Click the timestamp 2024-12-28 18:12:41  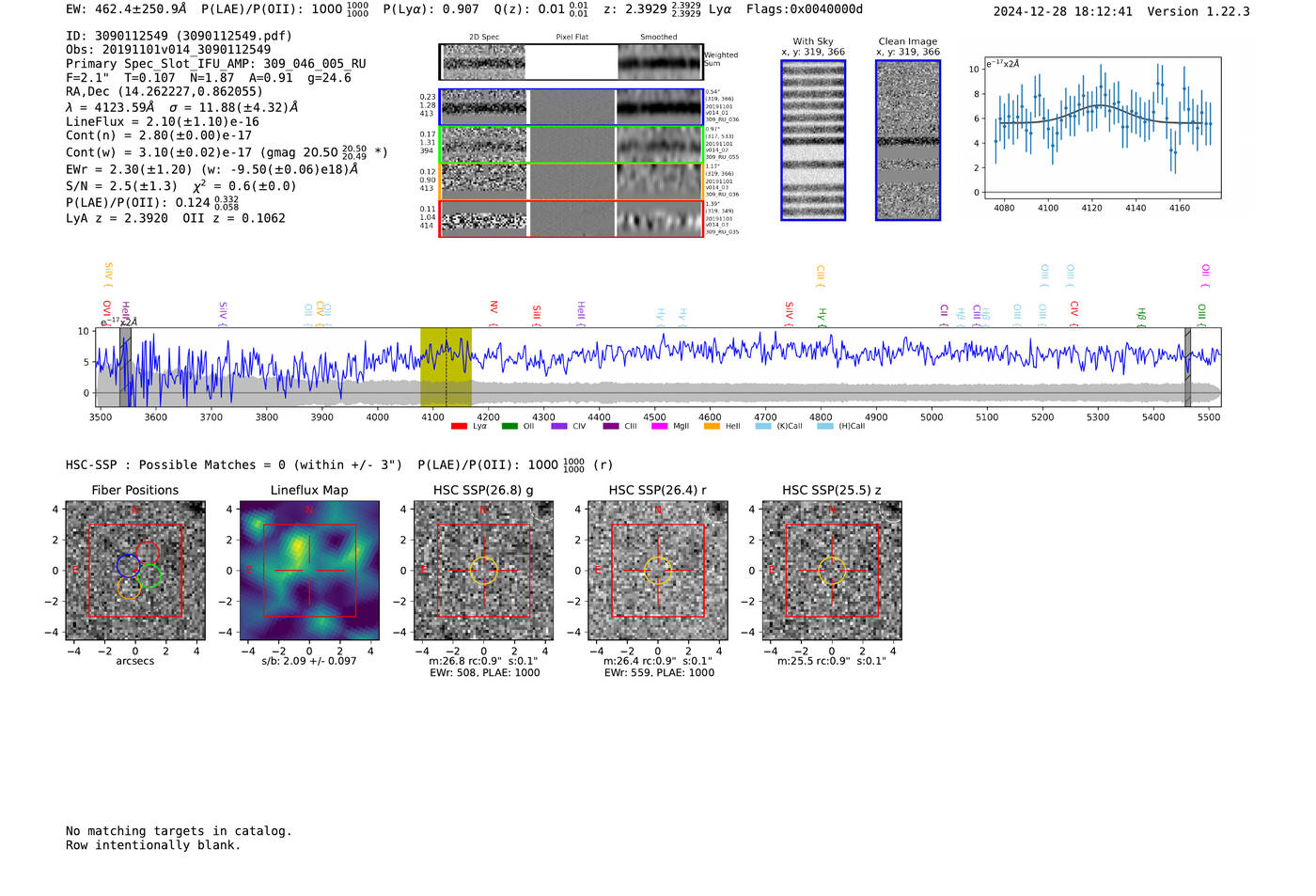(x=1062, y=11)
